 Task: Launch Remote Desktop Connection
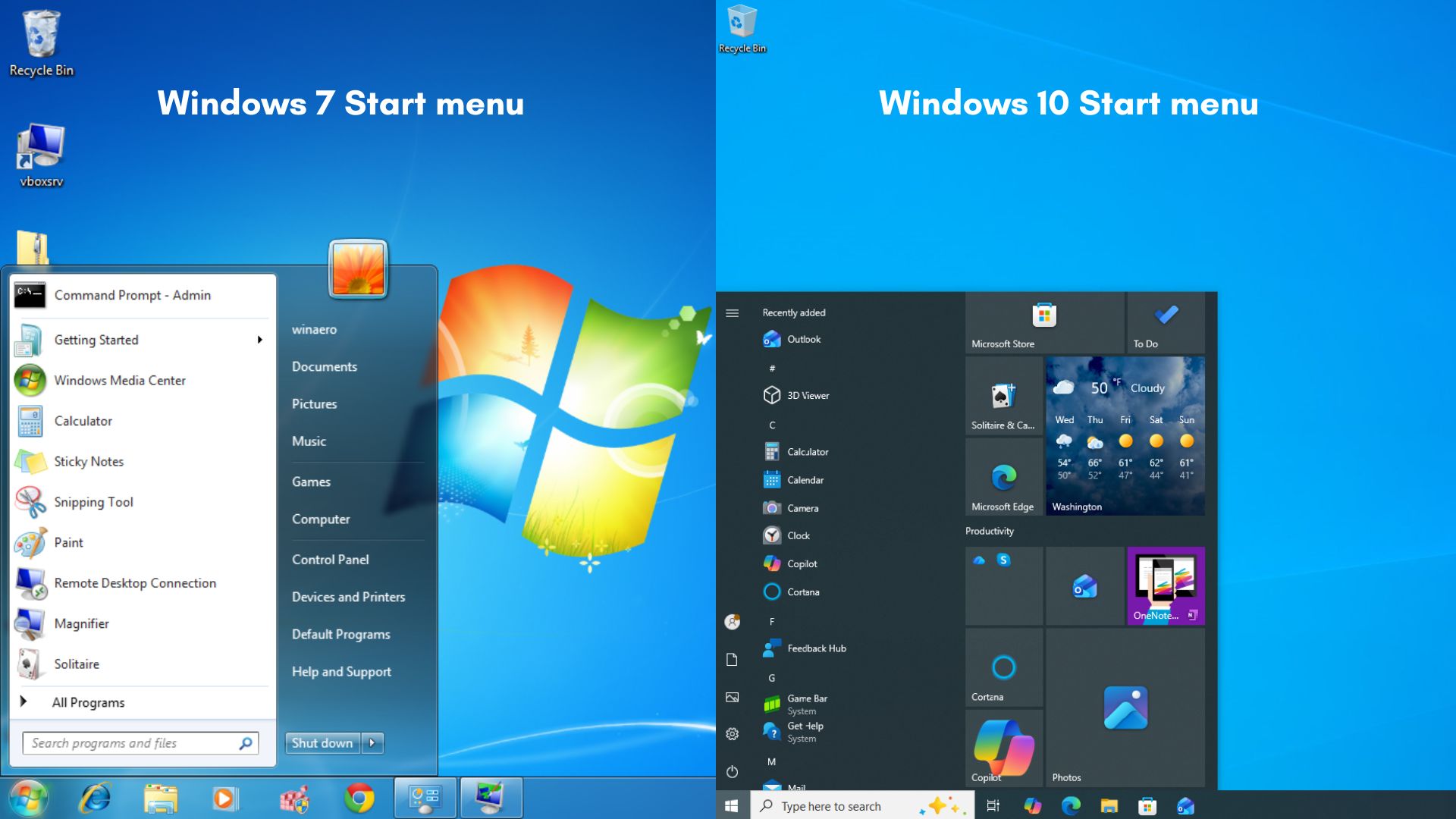[134, 582]
